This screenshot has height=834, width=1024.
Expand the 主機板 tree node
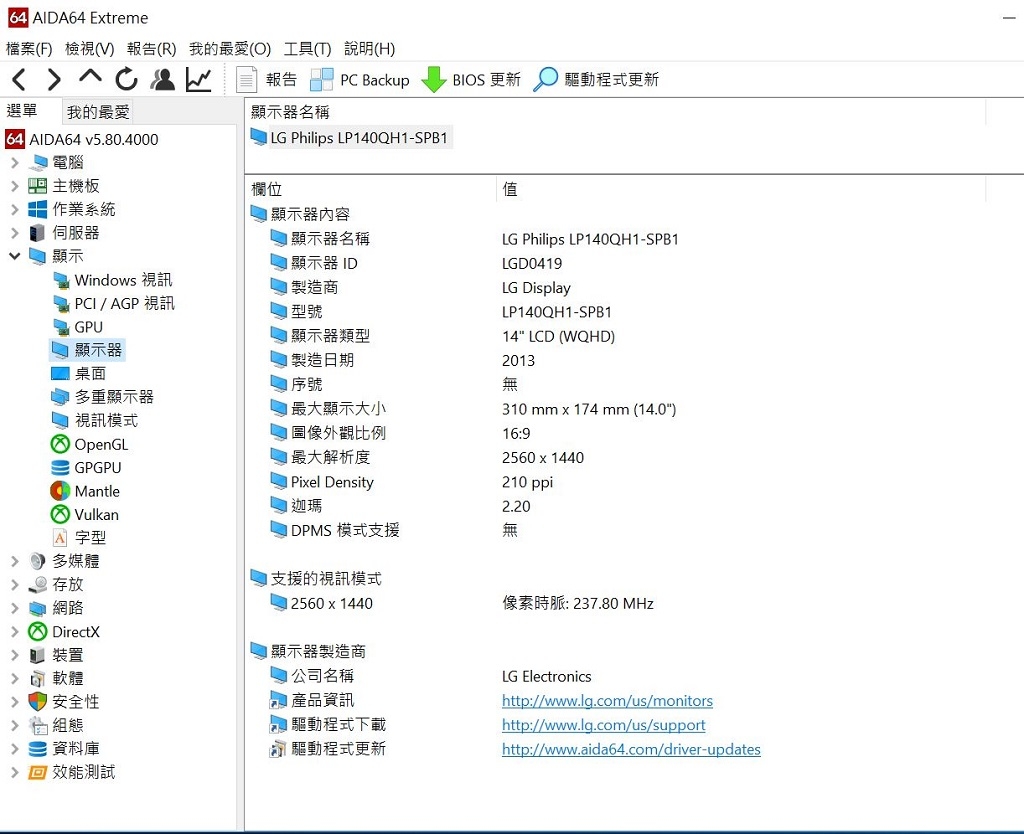15,186
